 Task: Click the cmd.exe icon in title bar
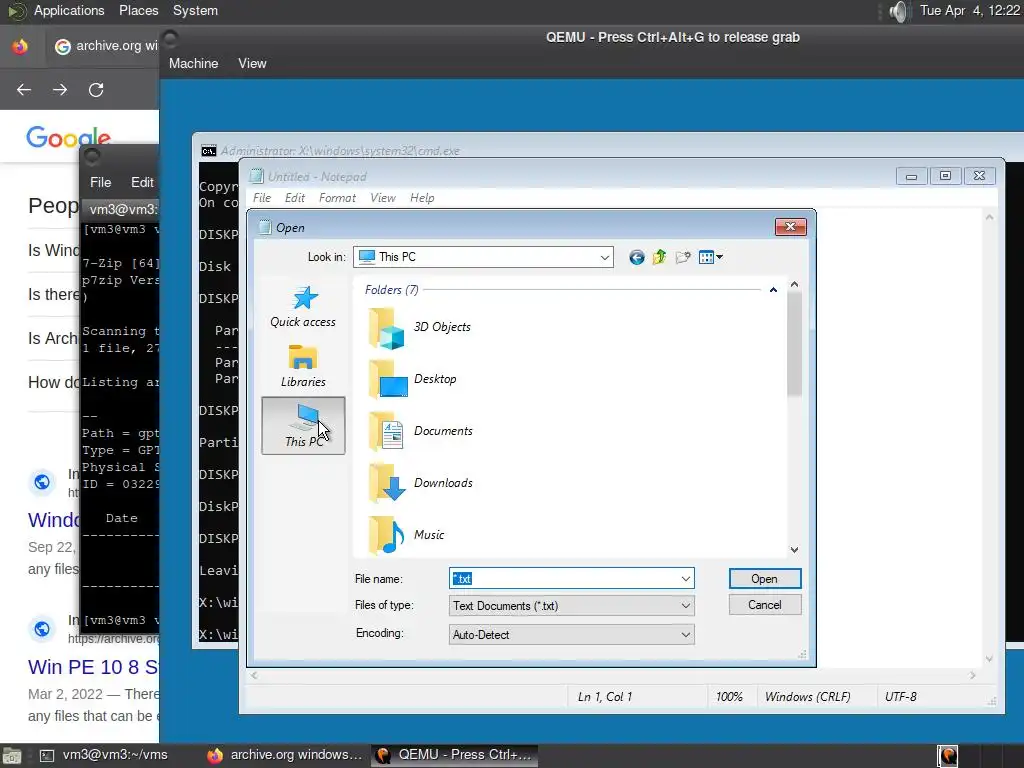pyautogui.click(x=208, y=151)
